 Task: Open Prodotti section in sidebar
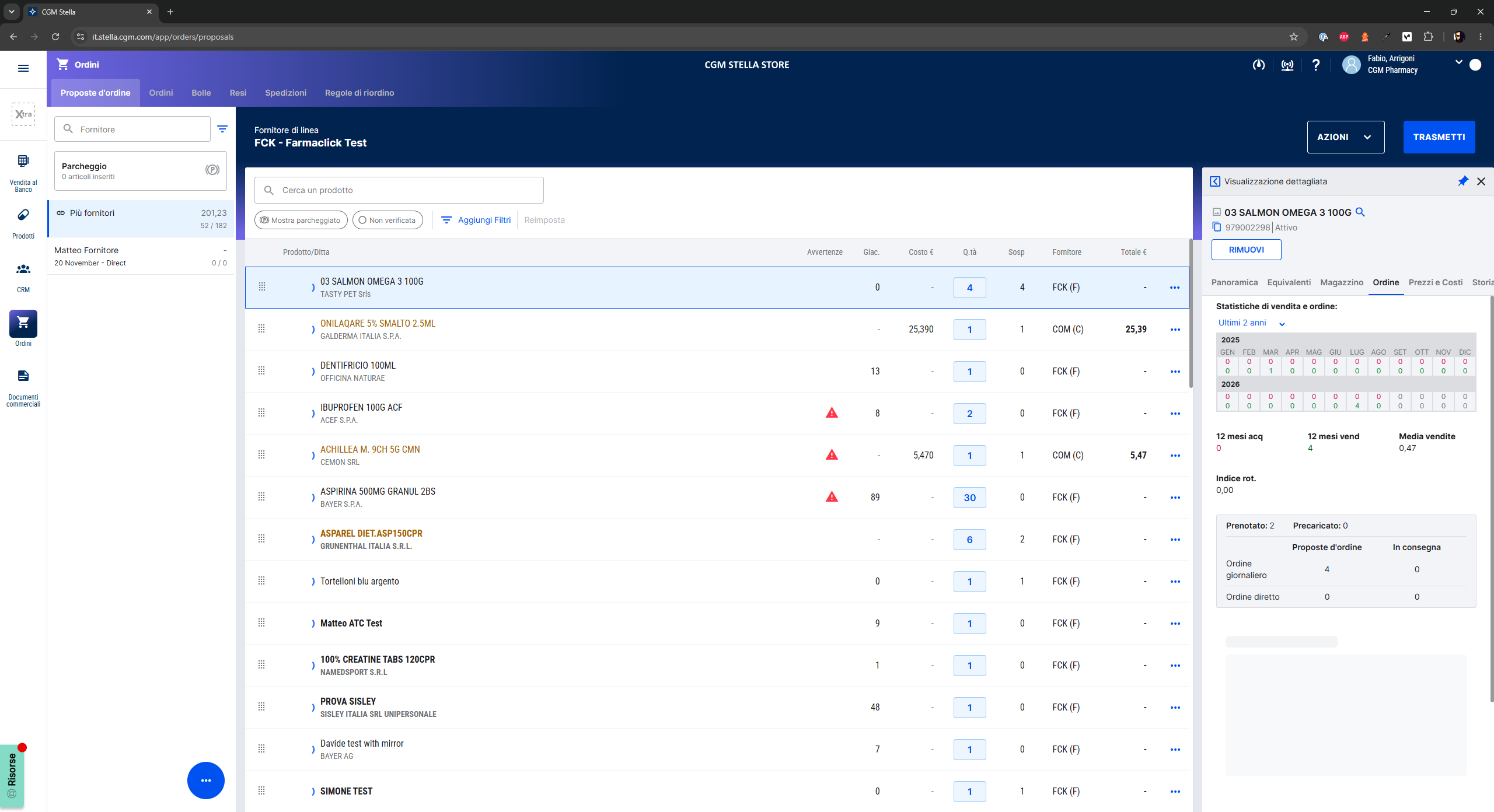pos(23,224)
